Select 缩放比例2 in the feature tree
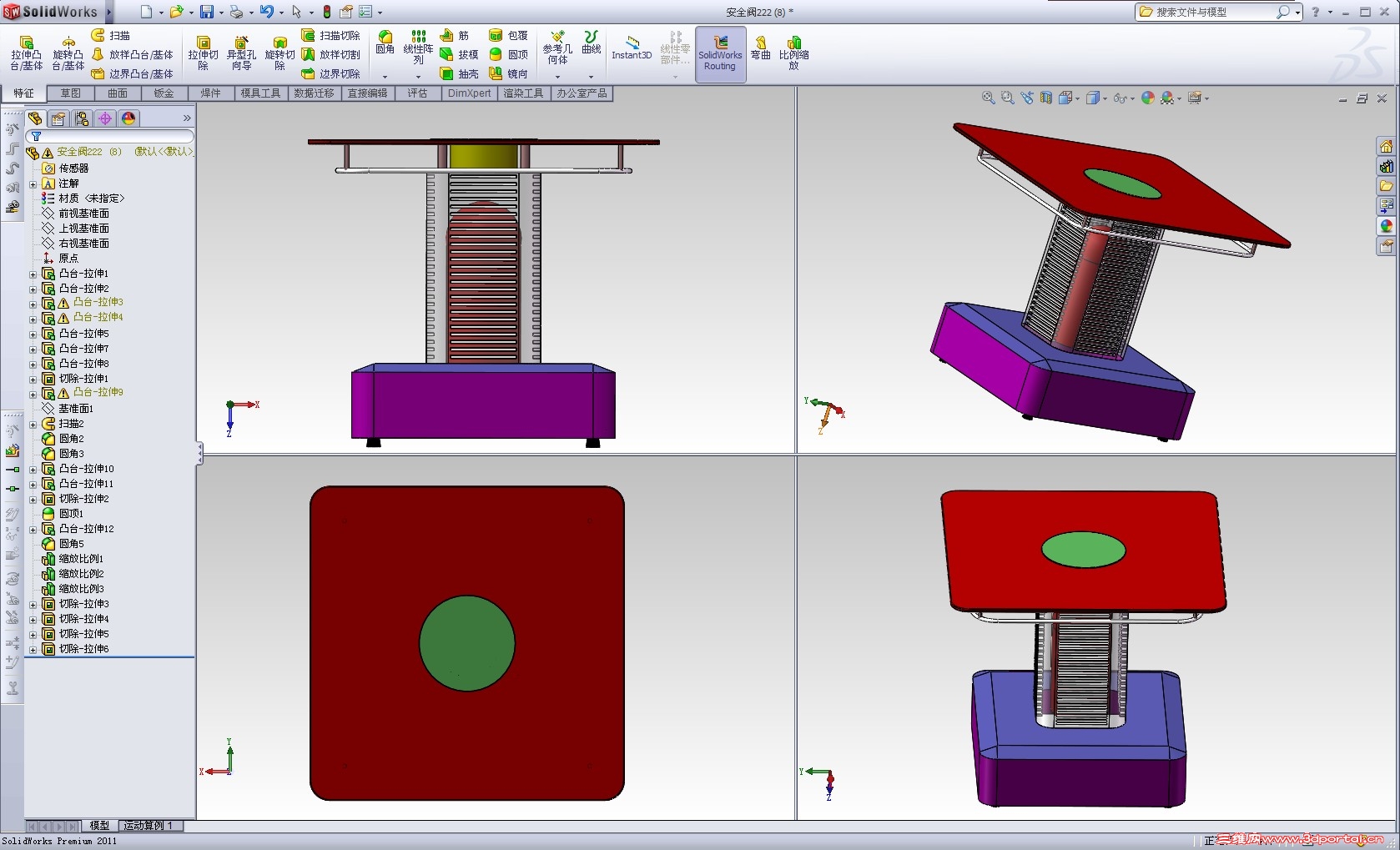 click(81, 574)
